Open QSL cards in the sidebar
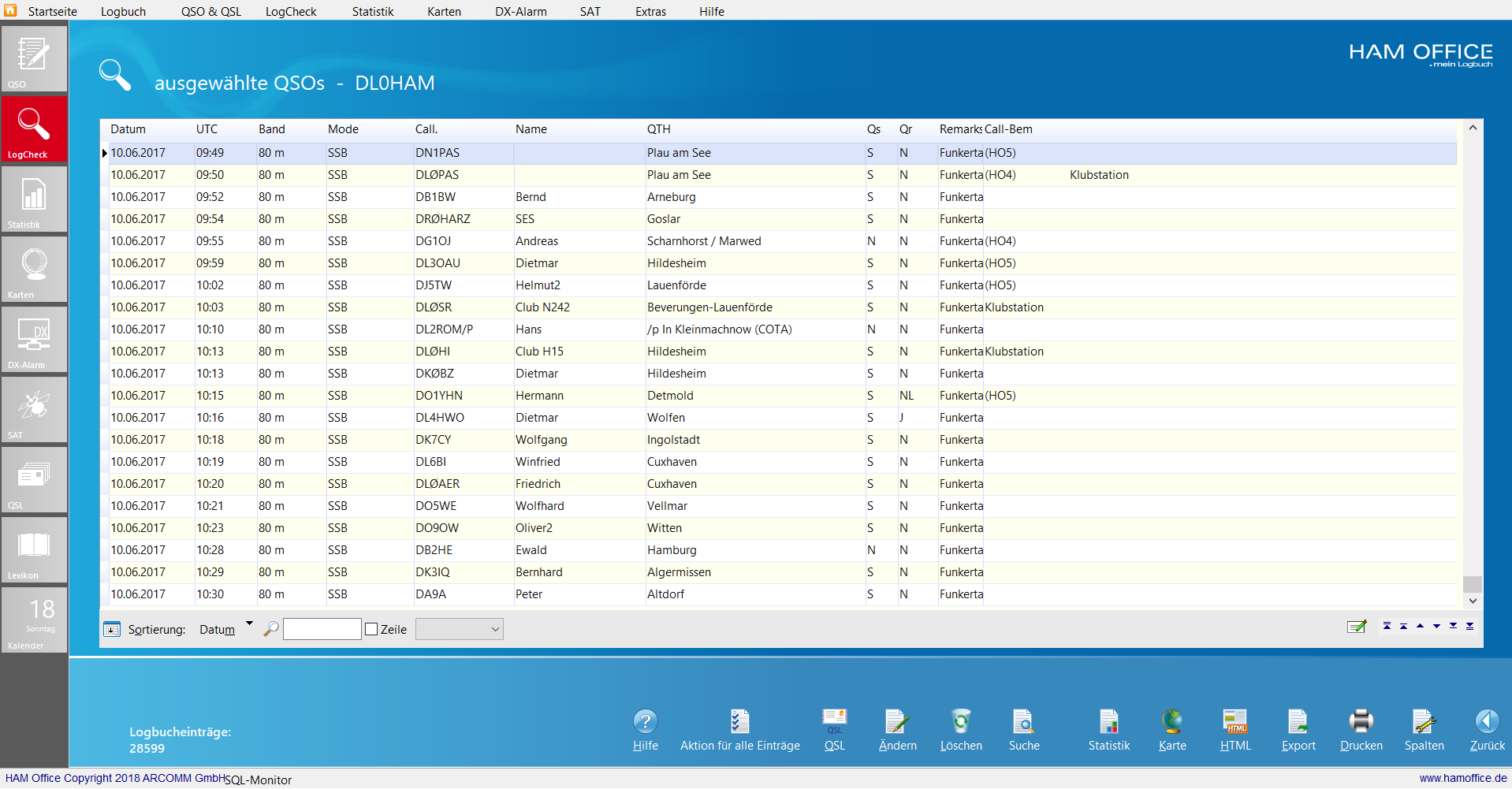Image resolution: width=1512 pixels, height=789 pixels. 34,479
